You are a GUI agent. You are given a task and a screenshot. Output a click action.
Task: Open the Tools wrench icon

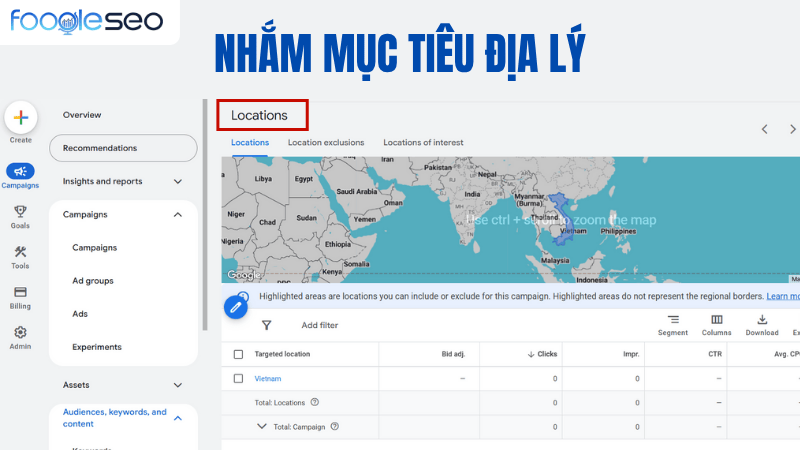[x=20, y=252]
